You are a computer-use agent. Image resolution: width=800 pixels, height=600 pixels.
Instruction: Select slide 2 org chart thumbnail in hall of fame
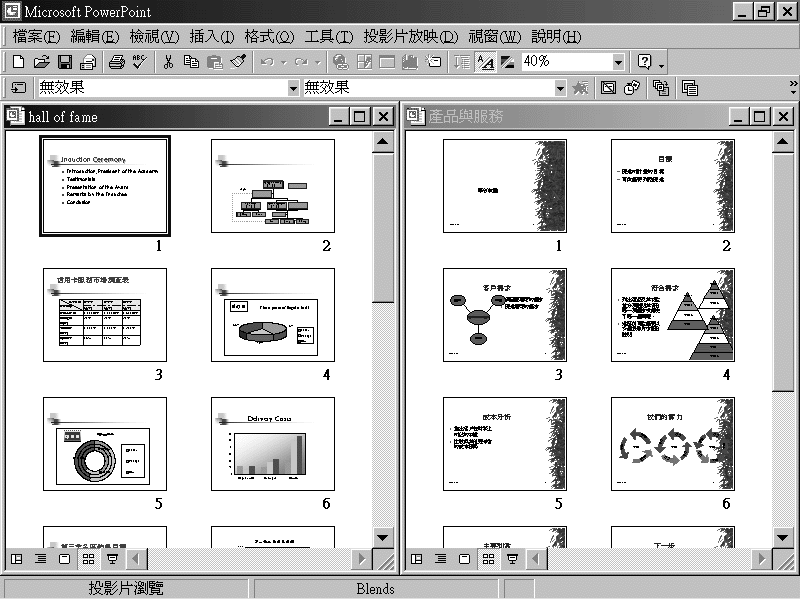coord(273,186)
